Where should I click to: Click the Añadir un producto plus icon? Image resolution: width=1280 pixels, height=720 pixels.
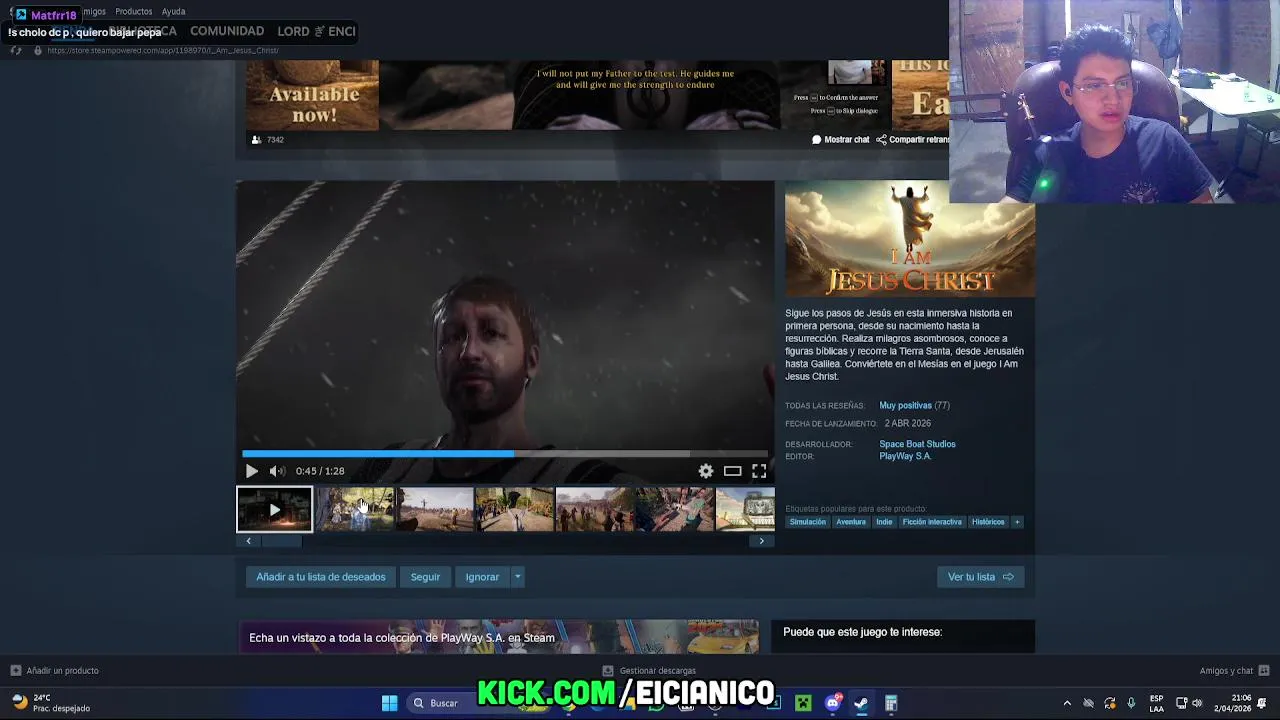click(x=15, y=671)
